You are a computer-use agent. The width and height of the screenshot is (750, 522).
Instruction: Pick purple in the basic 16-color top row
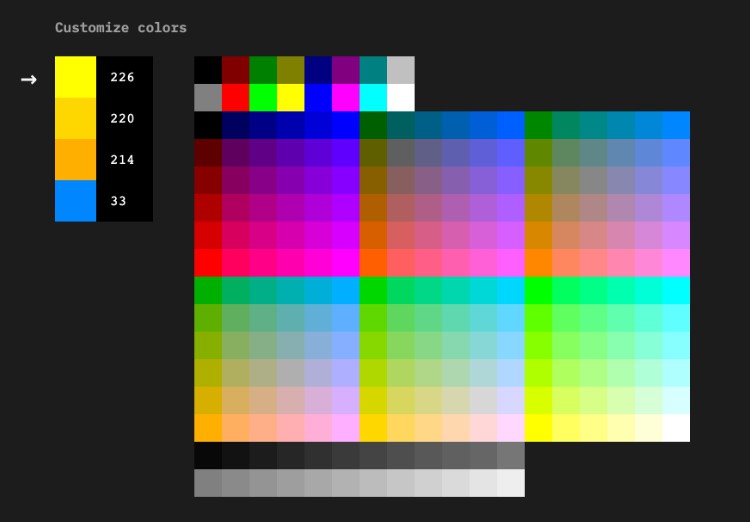point(345,70)
